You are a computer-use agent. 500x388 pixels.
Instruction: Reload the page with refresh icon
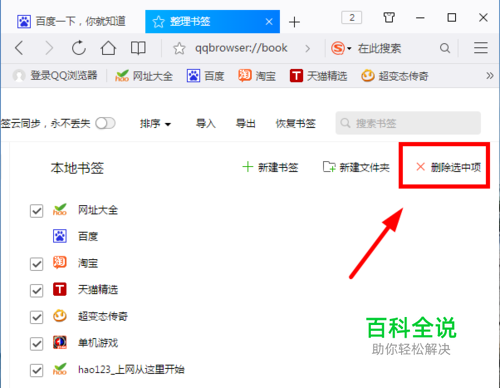point(79,48)
